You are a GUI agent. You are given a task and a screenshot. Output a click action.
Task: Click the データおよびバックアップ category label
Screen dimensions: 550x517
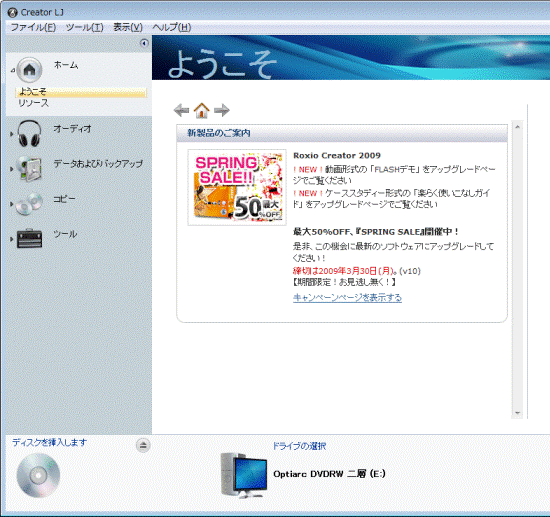(98, 164)
